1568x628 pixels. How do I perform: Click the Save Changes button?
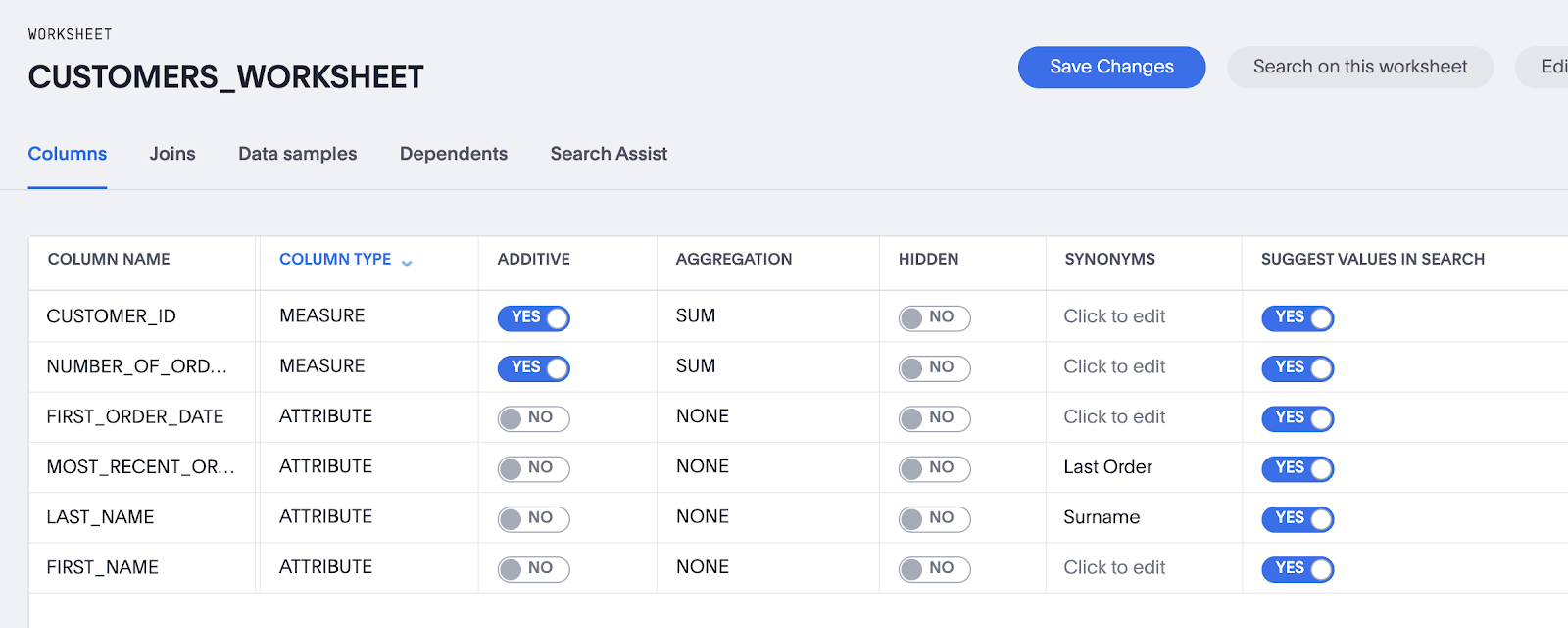(1111, 67)
